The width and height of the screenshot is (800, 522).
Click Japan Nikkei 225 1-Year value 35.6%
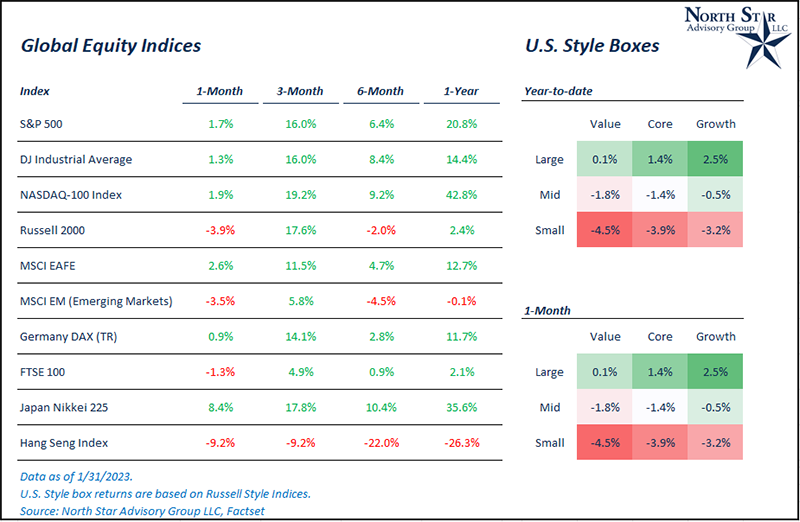tap(460, 407)
